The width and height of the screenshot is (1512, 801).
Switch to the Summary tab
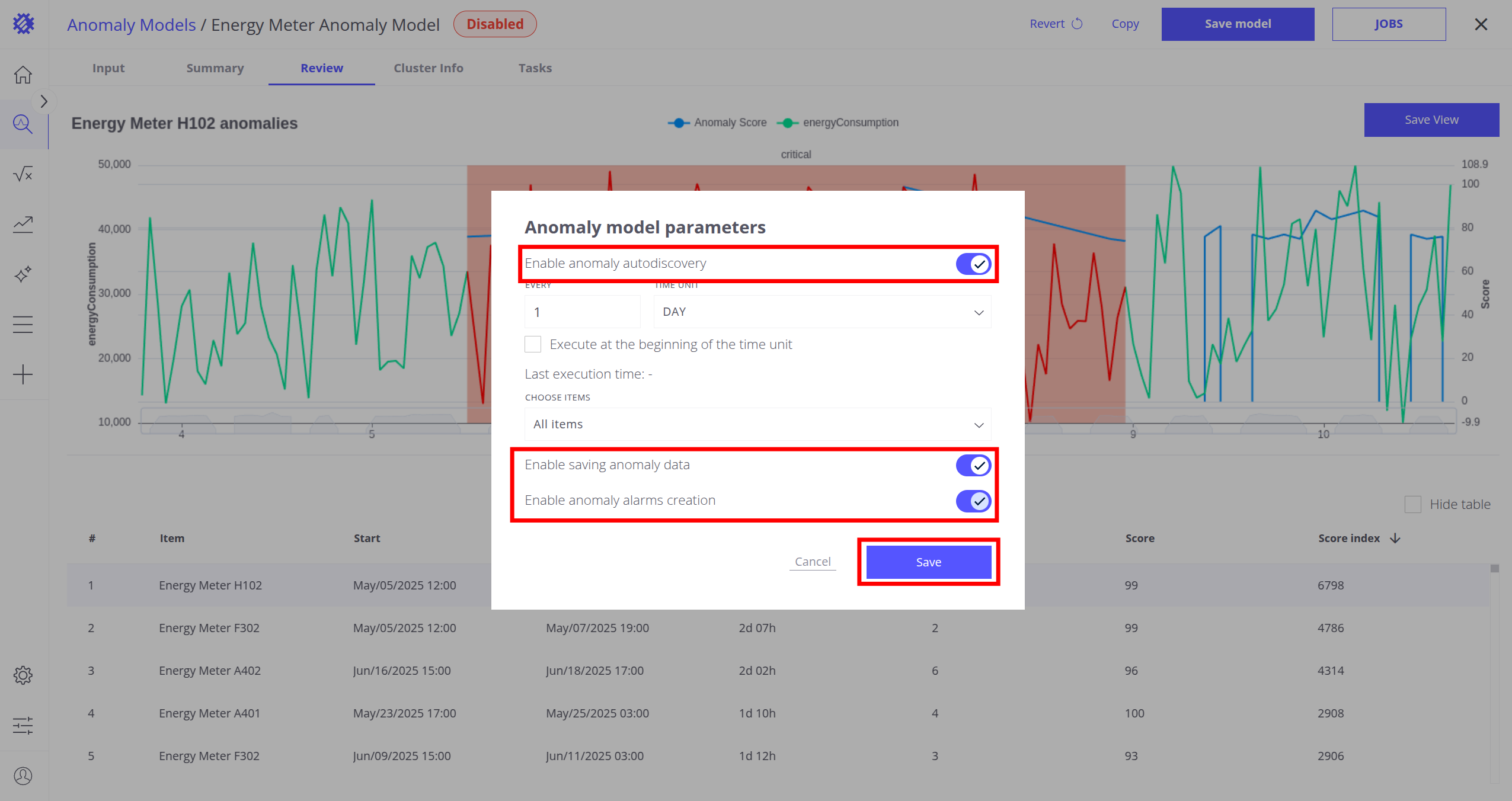click(x=215, y=68)
